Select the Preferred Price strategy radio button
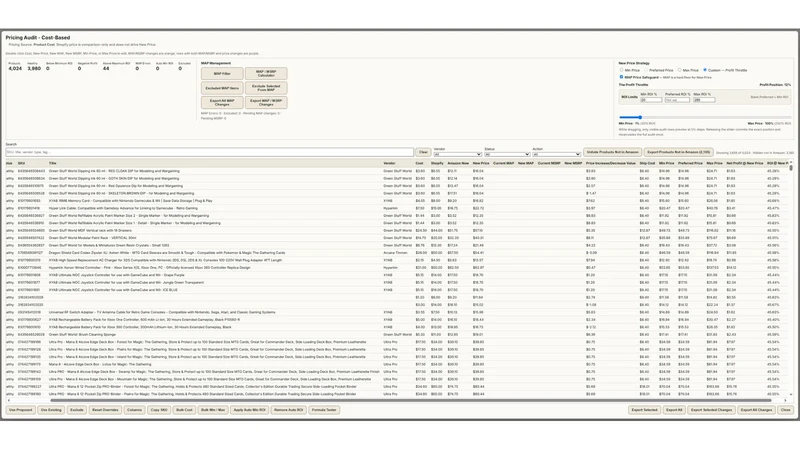The width and height of the screenshot is (800, 450). coord(646,70)
